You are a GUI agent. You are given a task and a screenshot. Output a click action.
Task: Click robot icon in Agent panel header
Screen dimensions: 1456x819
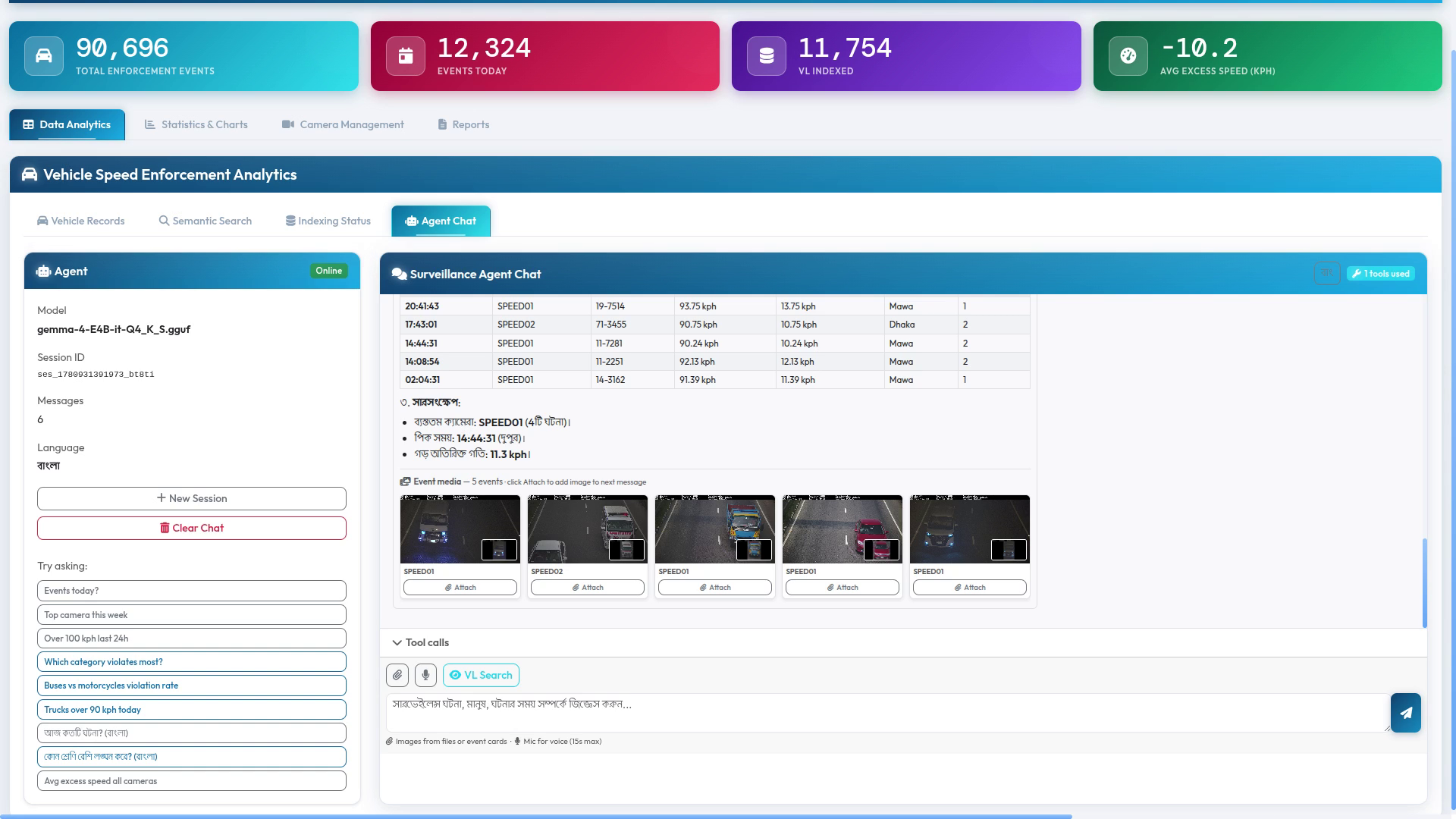click(43, 271)
